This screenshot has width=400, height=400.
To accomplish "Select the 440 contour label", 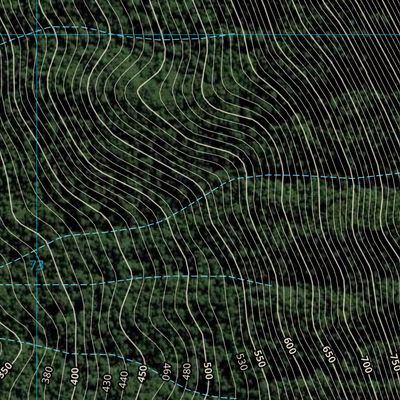I will [x=123, y=380].
